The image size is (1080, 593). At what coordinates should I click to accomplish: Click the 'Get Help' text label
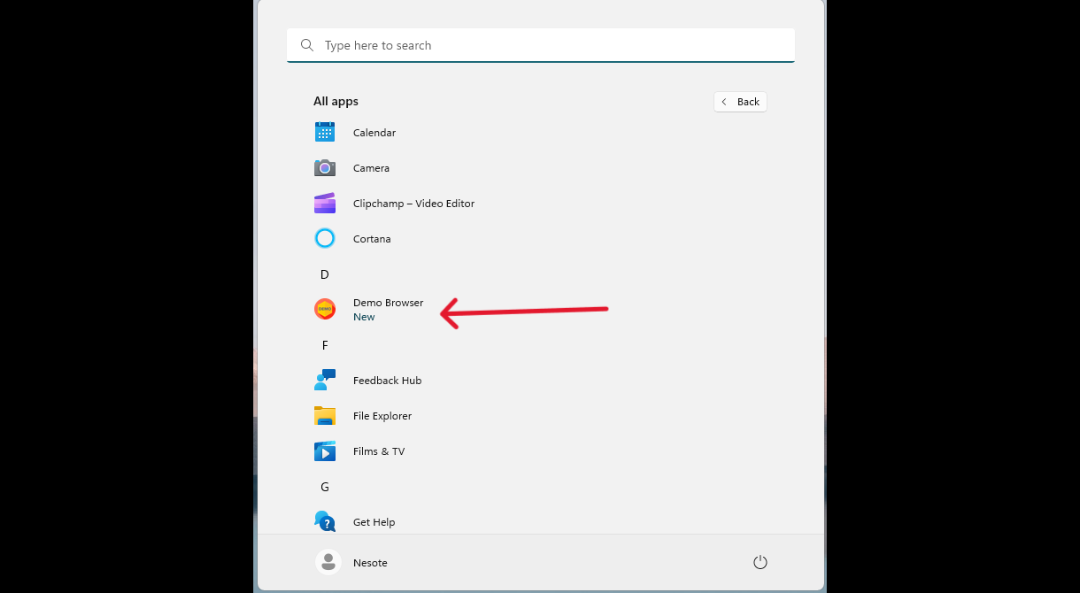[x=374, y=522]
